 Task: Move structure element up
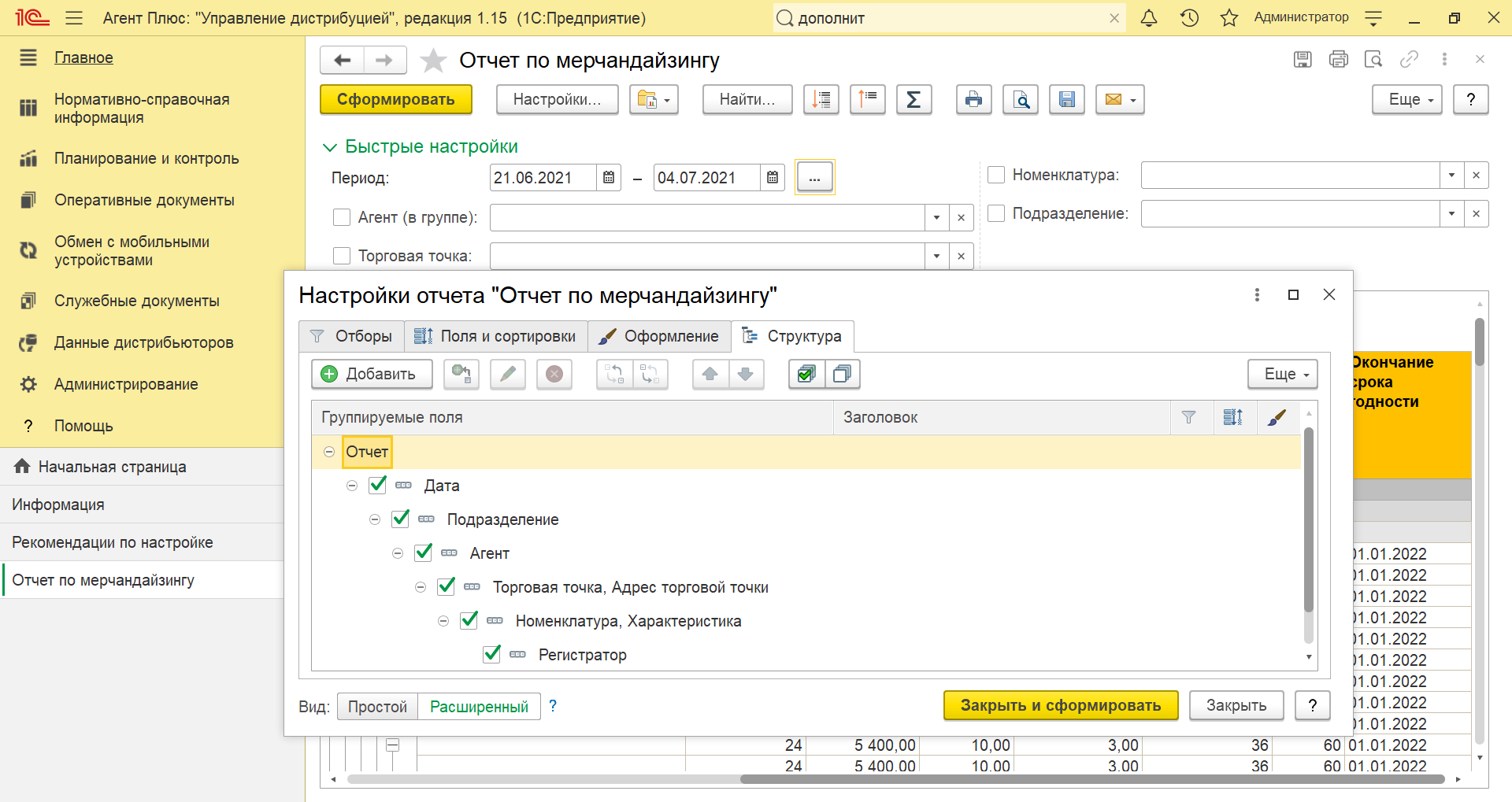coord(710,374)
